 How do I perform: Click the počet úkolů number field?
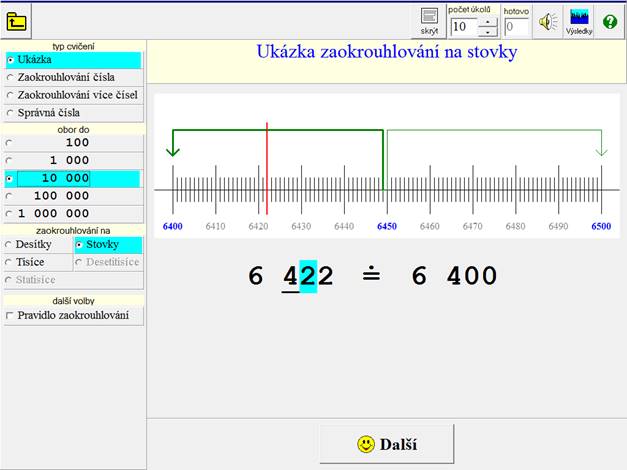click(464, 27)
